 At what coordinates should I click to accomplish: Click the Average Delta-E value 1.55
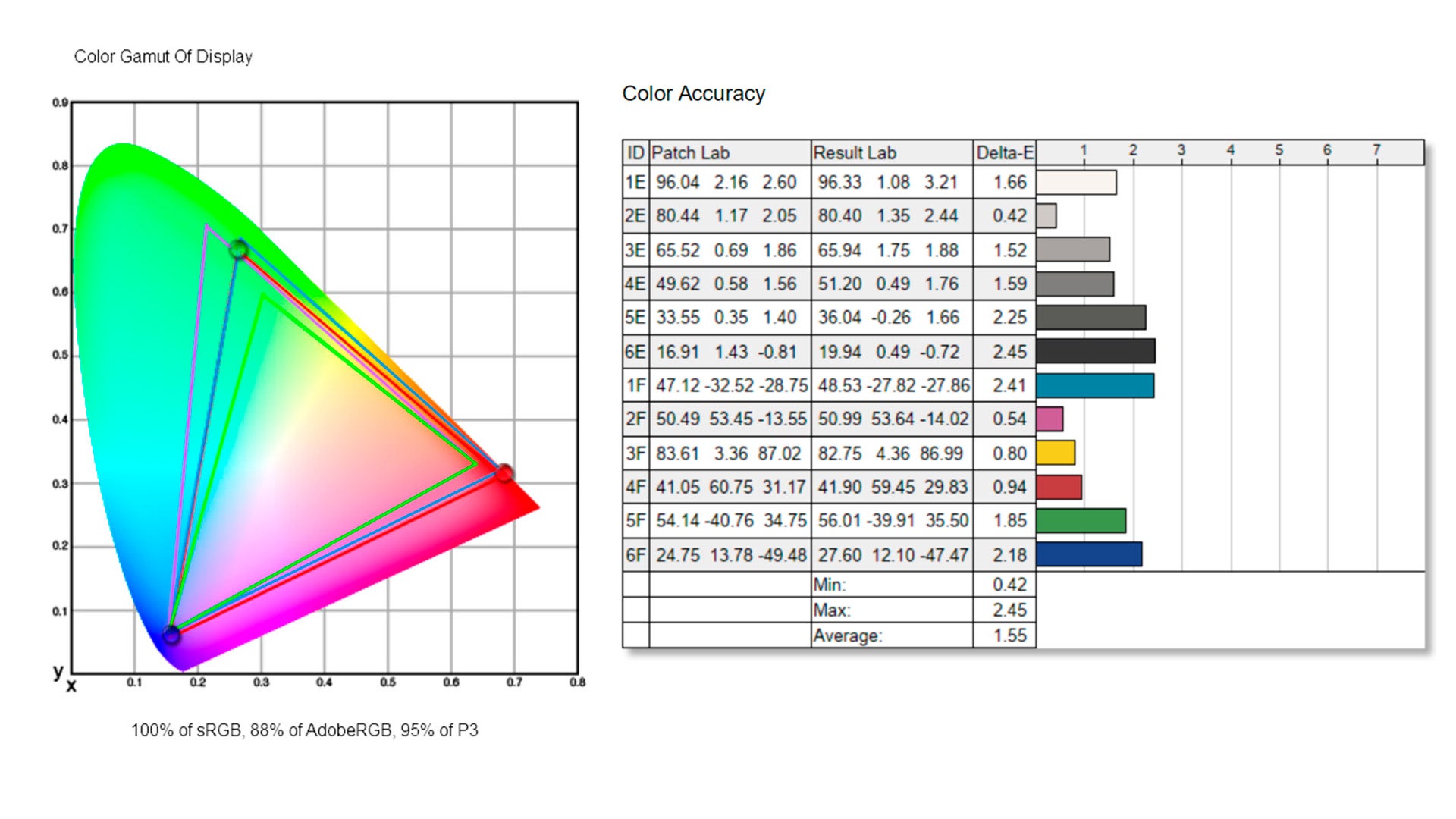(1009, 635)
